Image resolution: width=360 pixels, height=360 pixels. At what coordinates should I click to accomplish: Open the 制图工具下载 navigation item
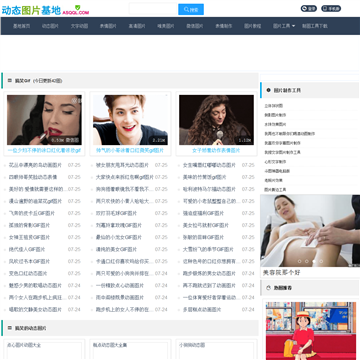[315, 26]
